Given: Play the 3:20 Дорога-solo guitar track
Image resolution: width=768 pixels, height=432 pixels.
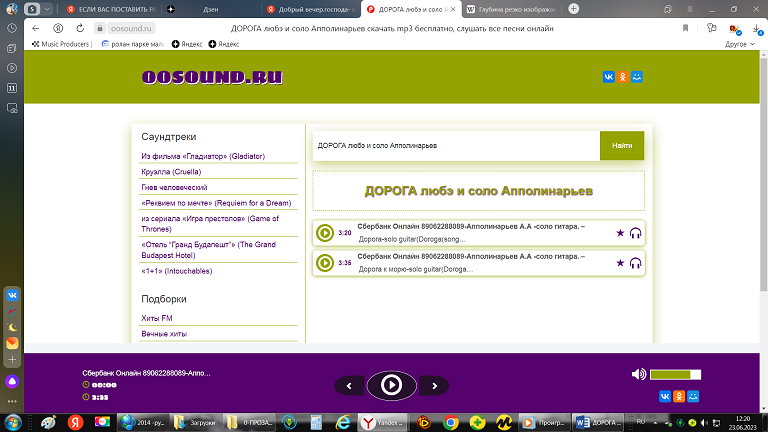Looking at the screenshot, I should [325, 233].
